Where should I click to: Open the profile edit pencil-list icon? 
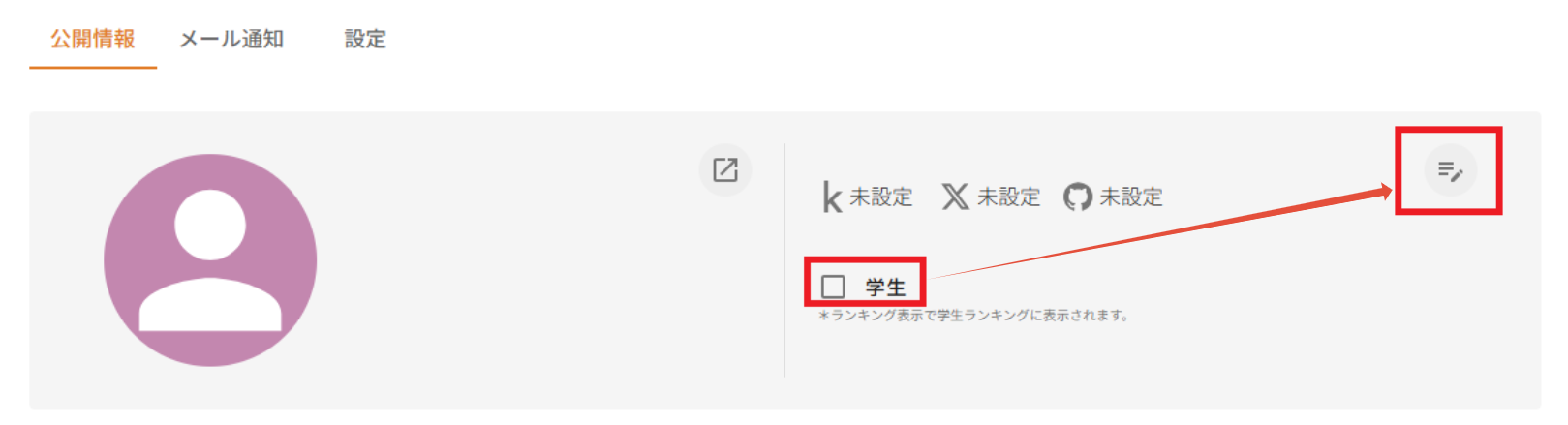coord(1450,170)
